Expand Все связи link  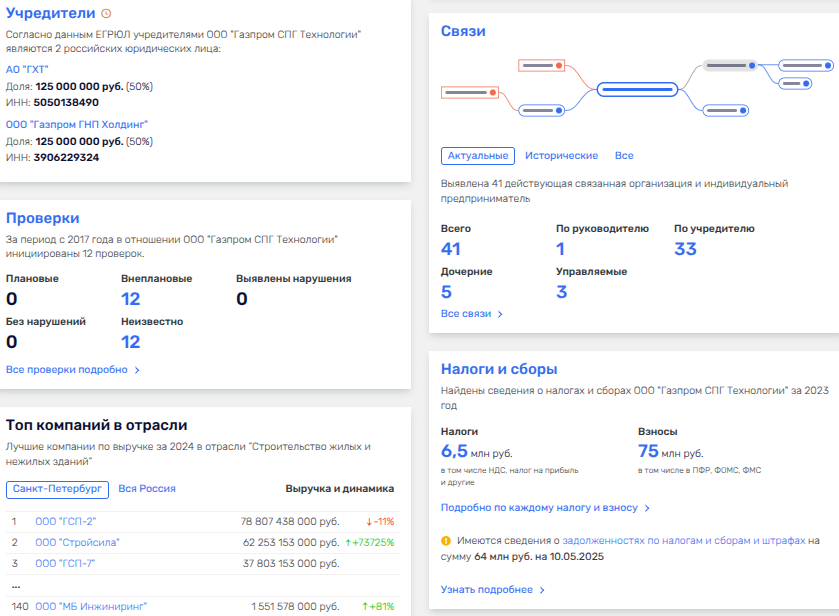pos(471,314)
